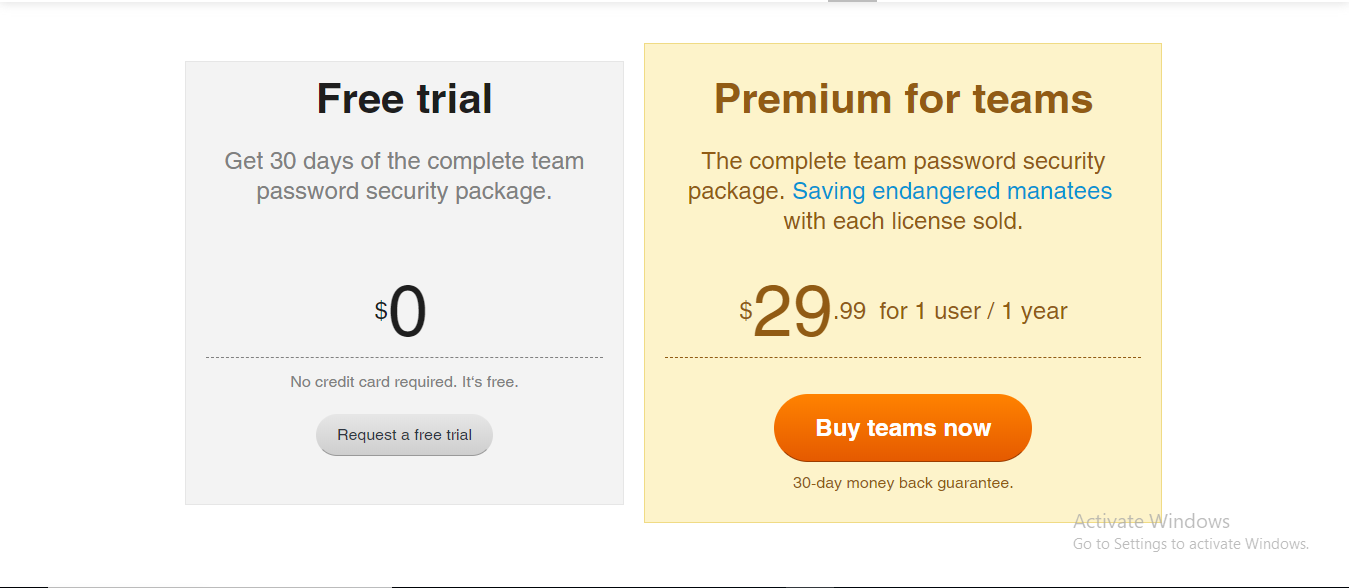Click the Buy teams now button
The image size is (1349, 588).
(903, 428)
